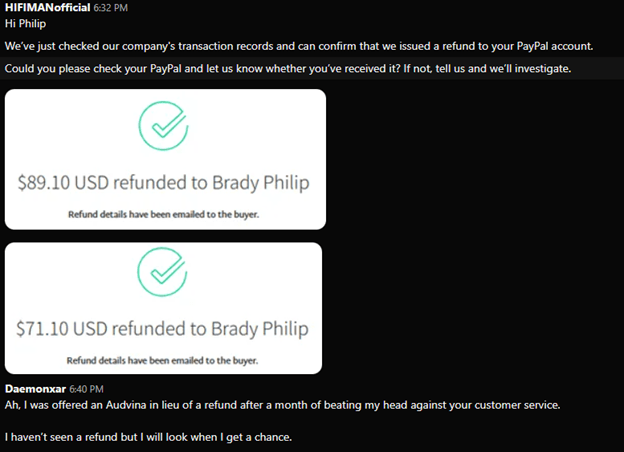Open the HIFIMANofficial user profile
Image resolution: width=624 pixels, height=452 pixels.
(47, 8)
